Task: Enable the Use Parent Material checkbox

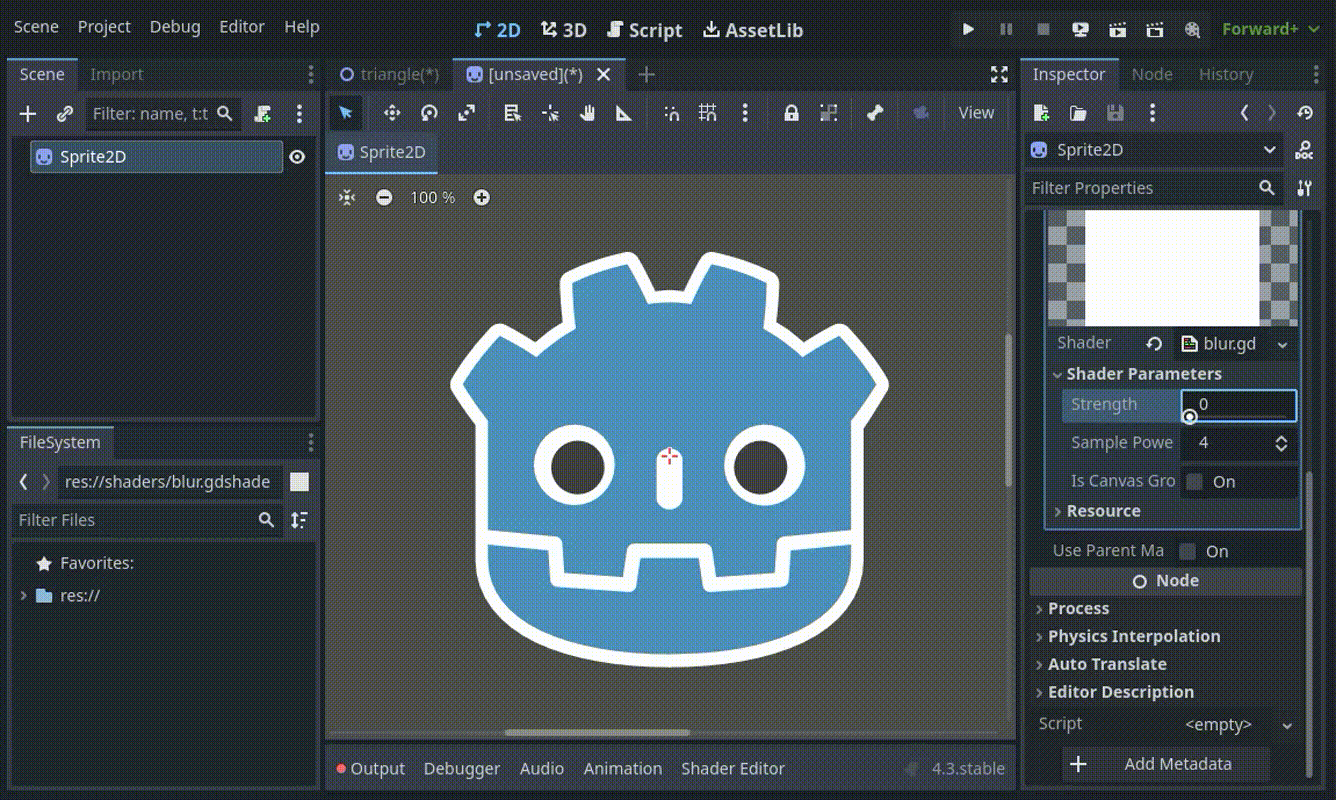Action: pyautogui.click(x=1188, y=551)
